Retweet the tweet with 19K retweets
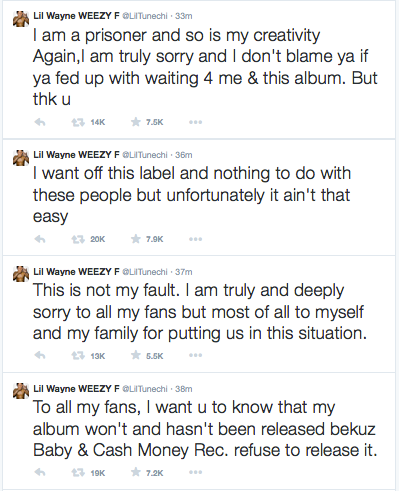 click(x=78, y=473)
